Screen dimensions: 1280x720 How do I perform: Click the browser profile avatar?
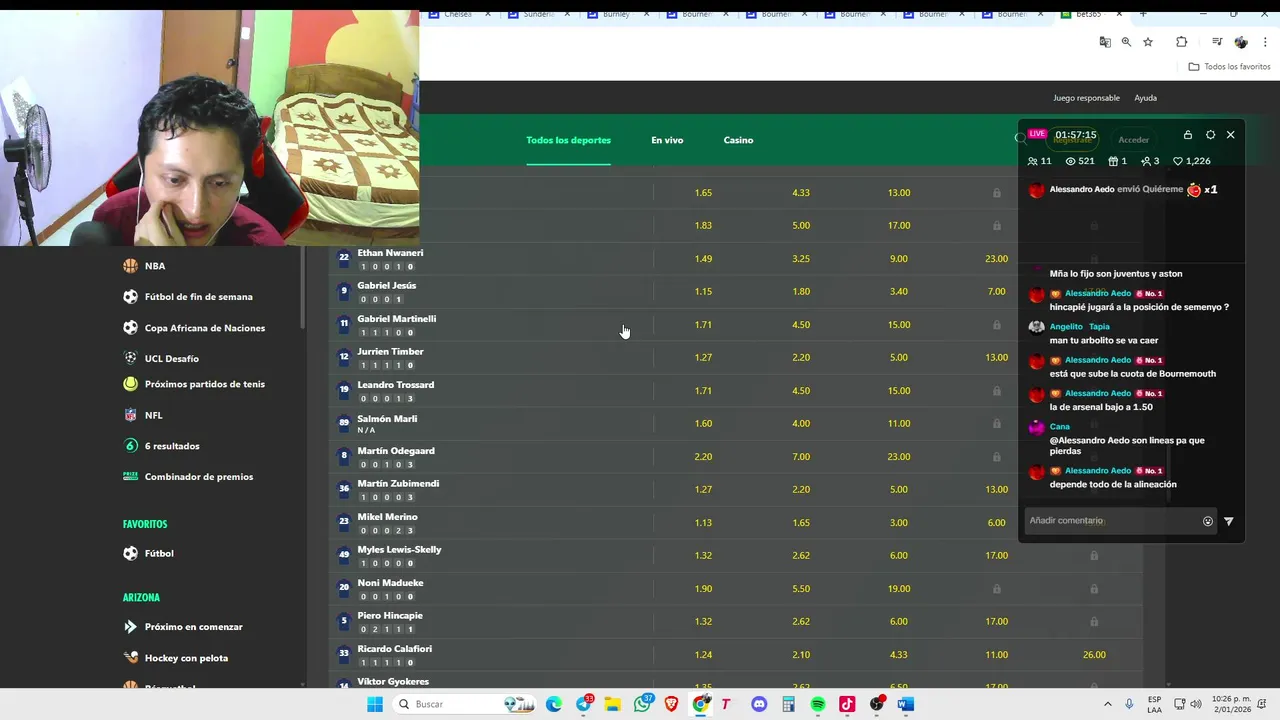[1241, 42]
